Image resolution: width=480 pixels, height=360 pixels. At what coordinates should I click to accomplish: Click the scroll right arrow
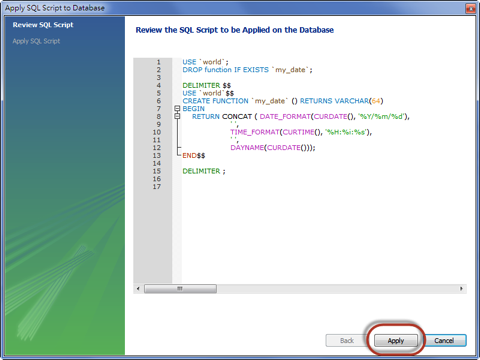[x=461, y=288]
